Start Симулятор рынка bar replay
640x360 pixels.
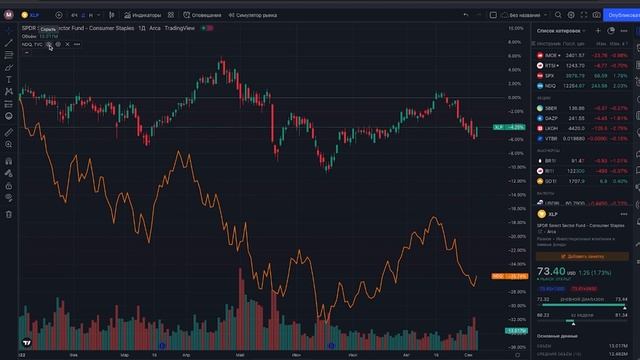click(253, 15)
